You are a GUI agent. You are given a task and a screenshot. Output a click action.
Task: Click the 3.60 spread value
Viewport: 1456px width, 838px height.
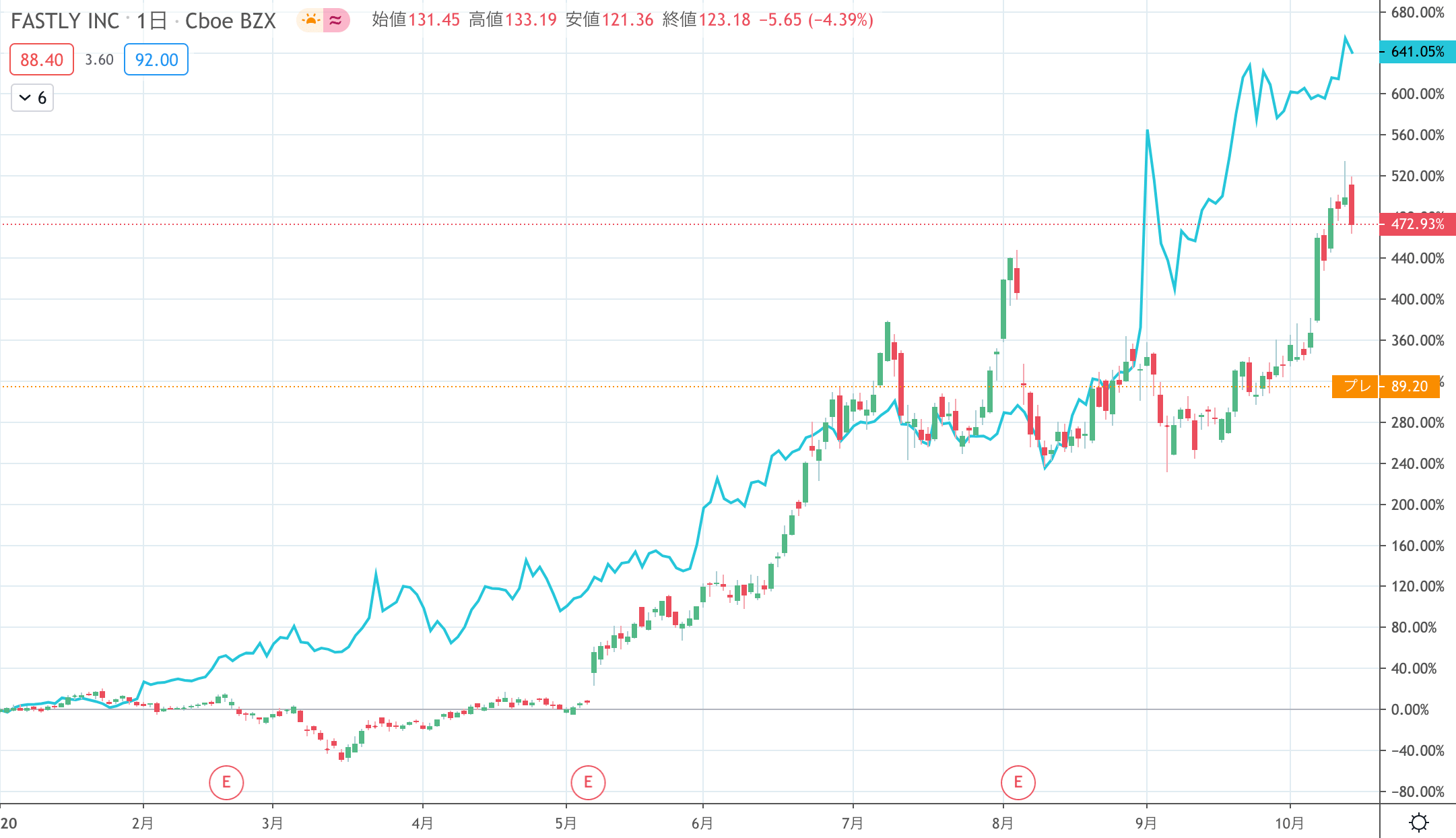(99, 59)
